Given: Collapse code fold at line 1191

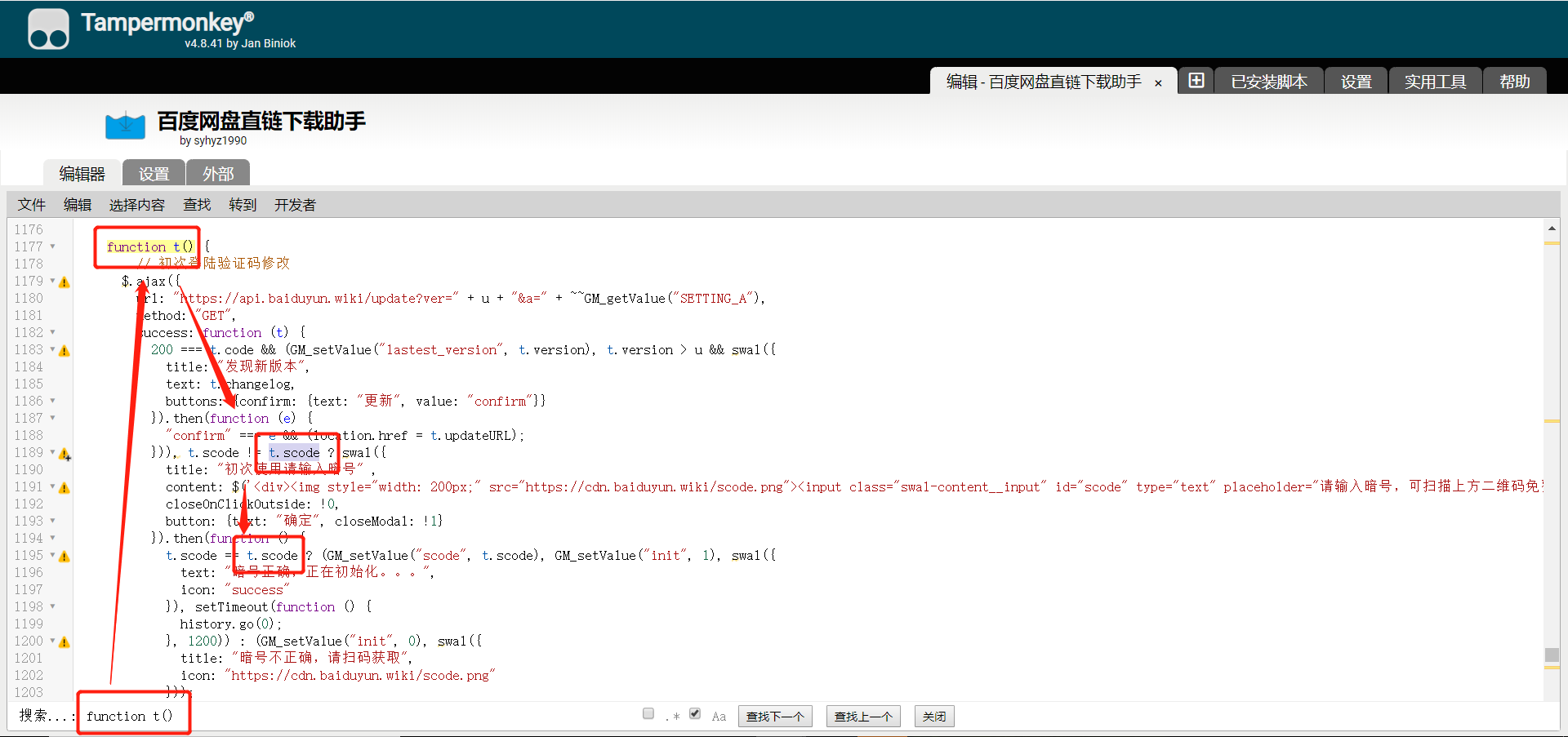Looking at the screenshot, I should pyautogui.click(x=53, y=486).
